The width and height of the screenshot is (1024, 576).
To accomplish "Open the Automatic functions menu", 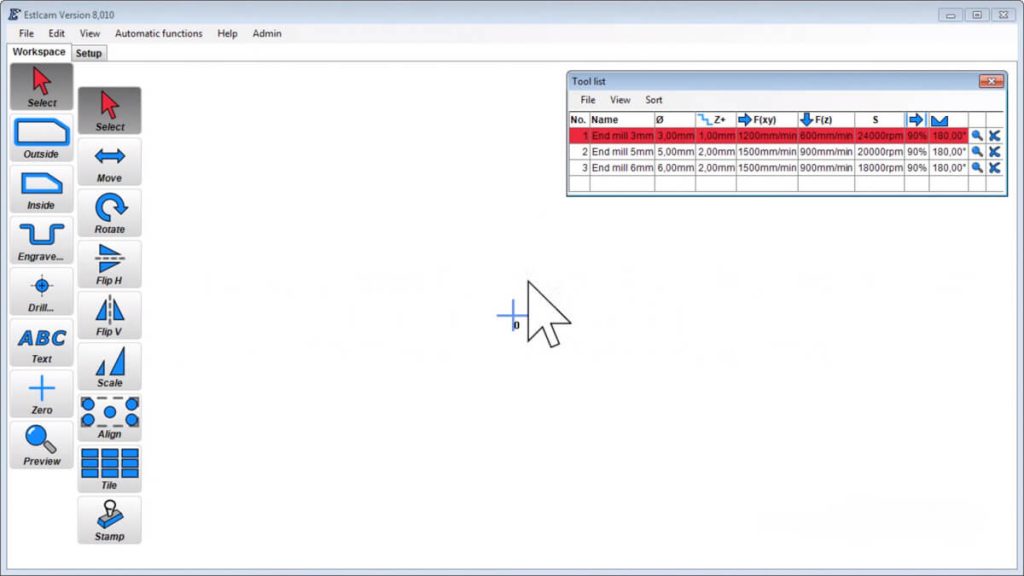I will point(158,33).
